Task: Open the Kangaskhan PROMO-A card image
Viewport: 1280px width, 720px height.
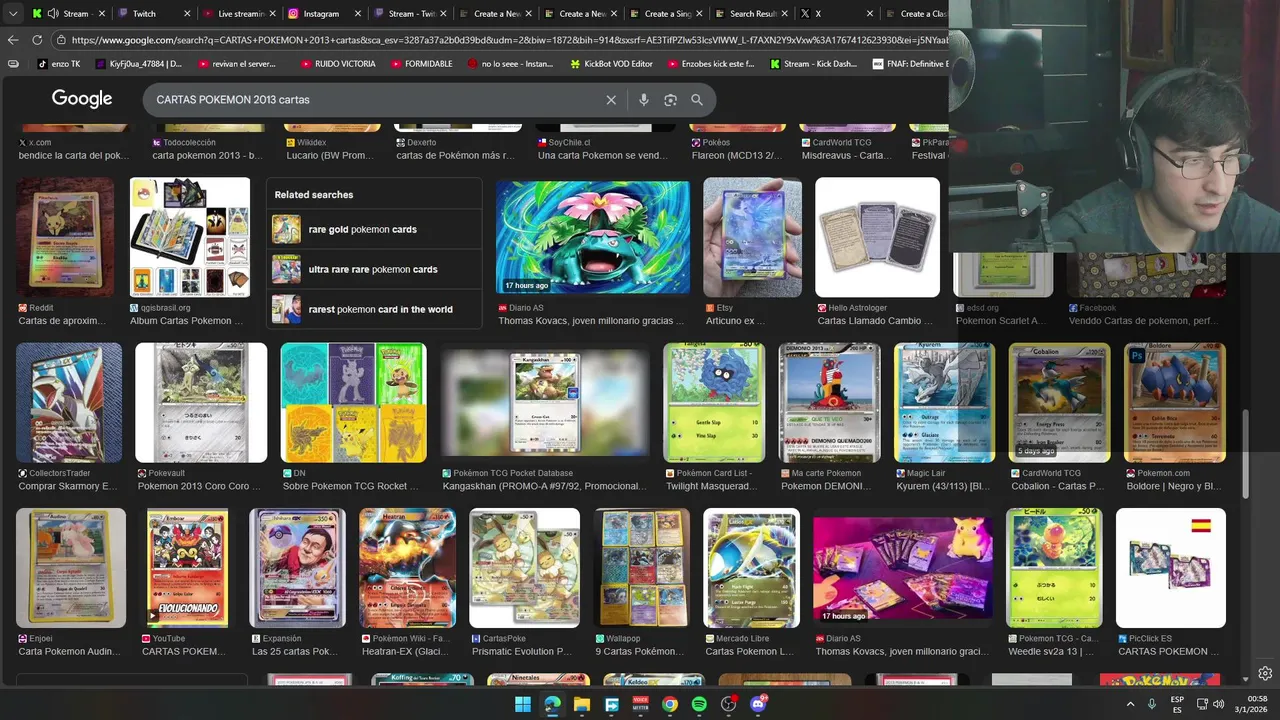Action: (545, 402)
